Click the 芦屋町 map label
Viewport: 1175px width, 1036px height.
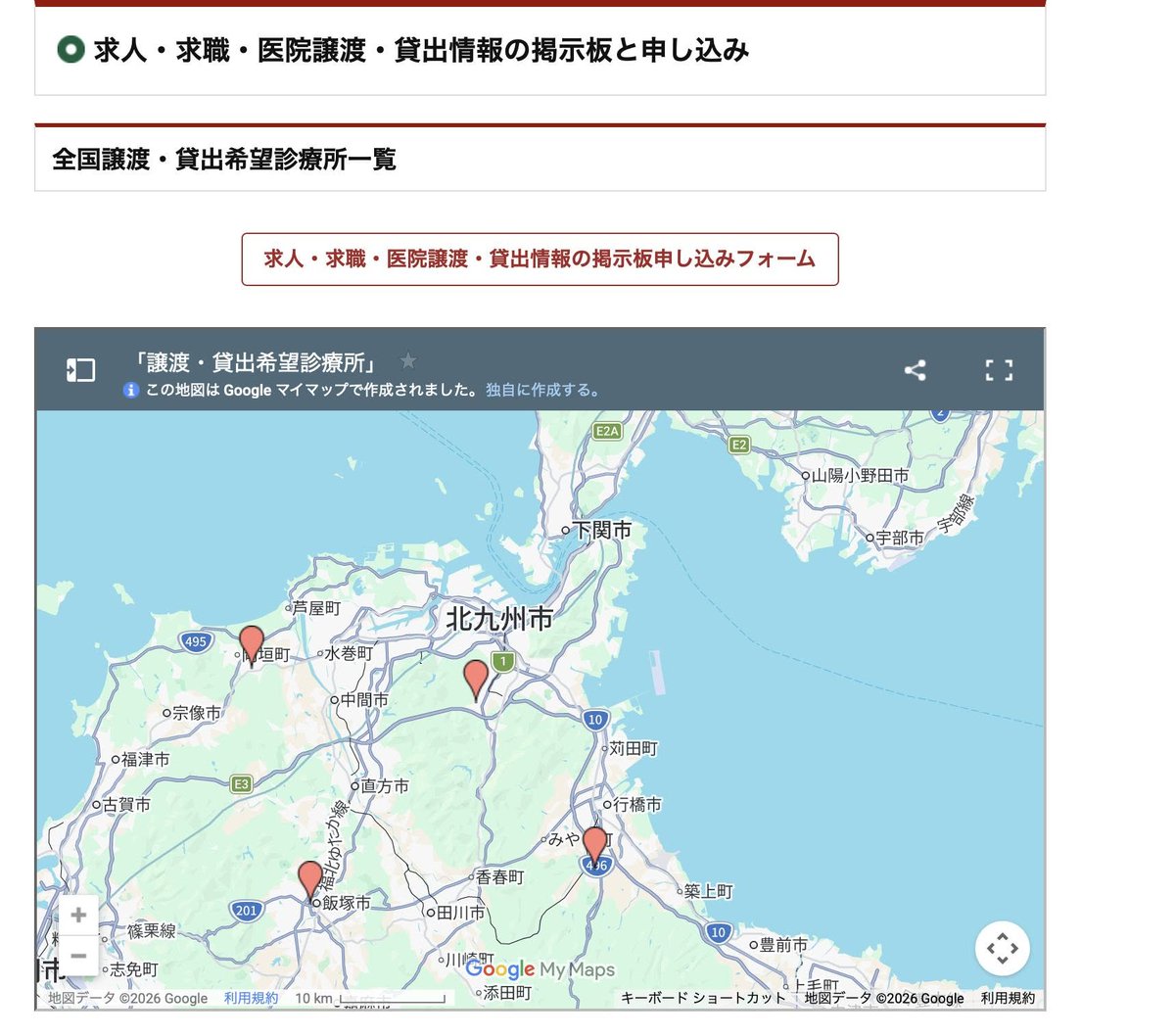click(316, 608)
